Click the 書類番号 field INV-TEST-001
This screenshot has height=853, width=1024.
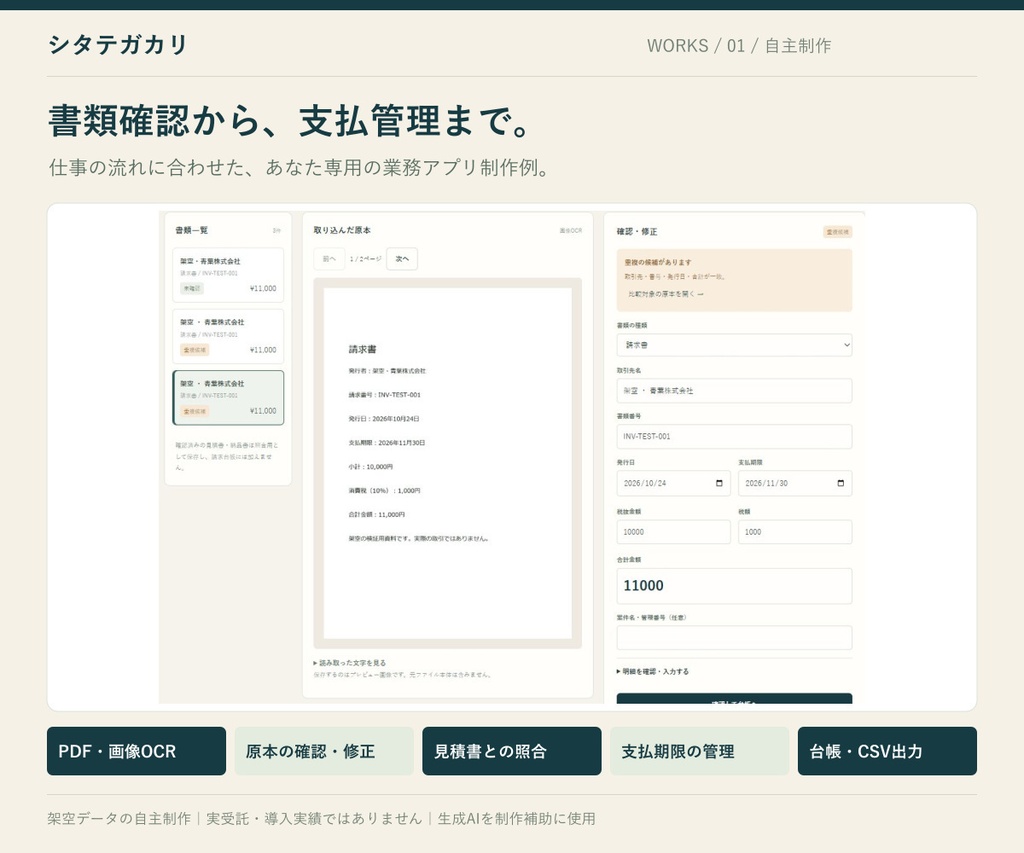734,436
